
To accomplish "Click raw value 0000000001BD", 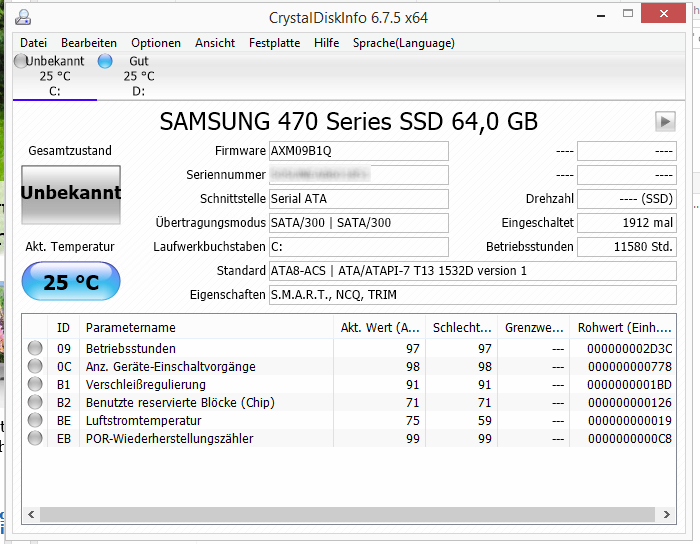I will click(629, 385).
